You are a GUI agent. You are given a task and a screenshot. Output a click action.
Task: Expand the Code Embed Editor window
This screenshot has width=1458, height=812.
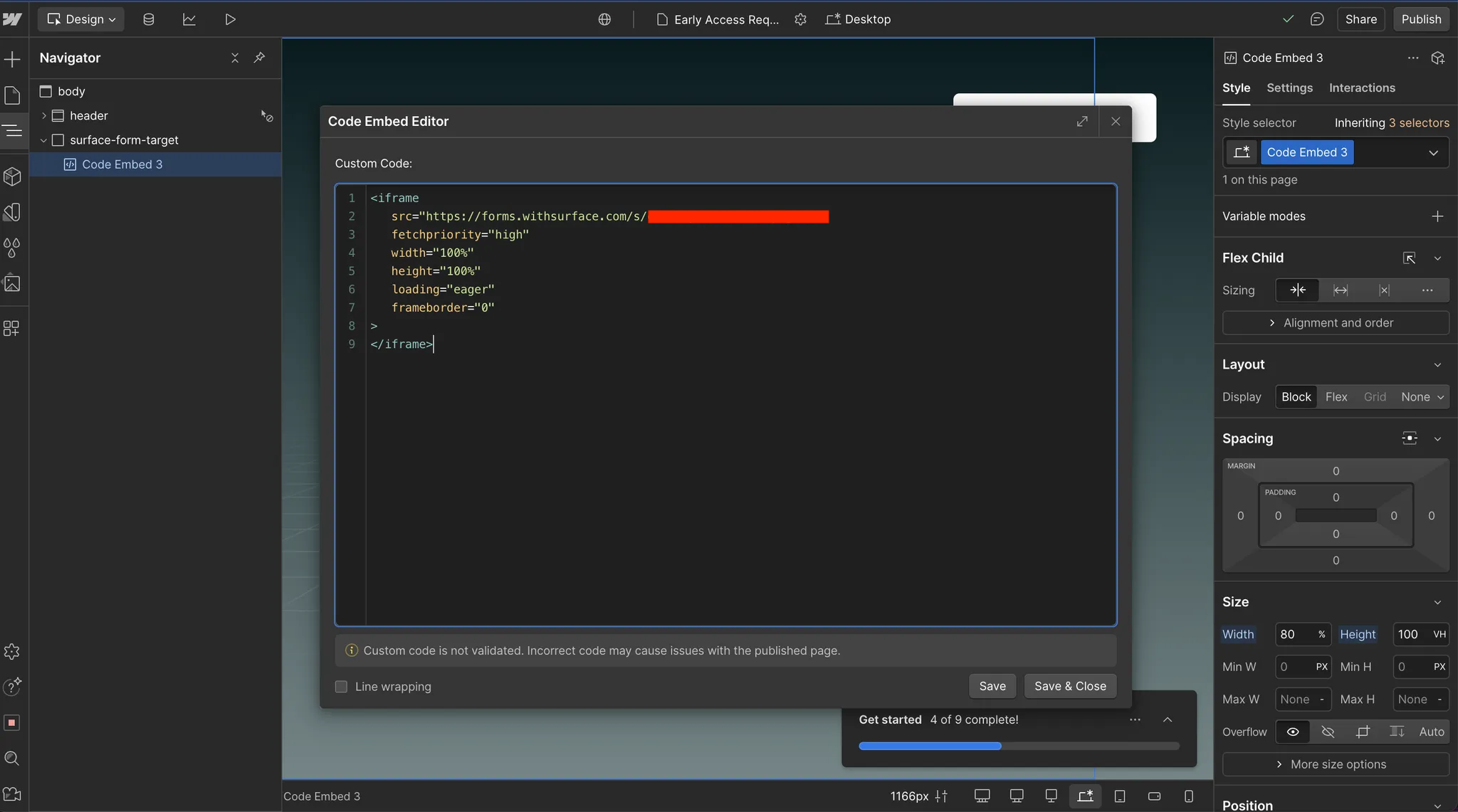(x=1082, y=122)
